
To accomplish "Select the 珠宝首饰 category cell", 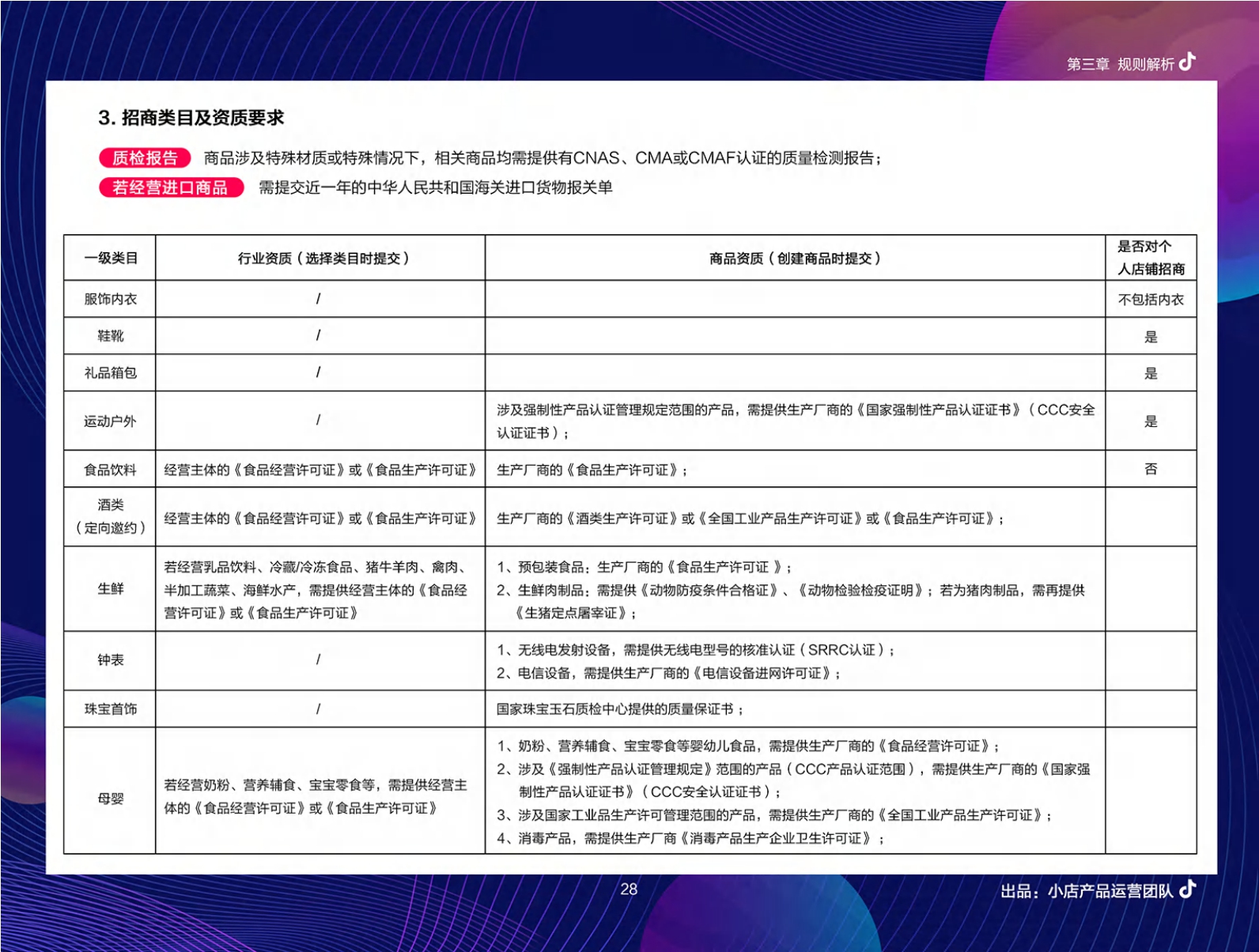I will pyautogui.click(x=111, y=709).
